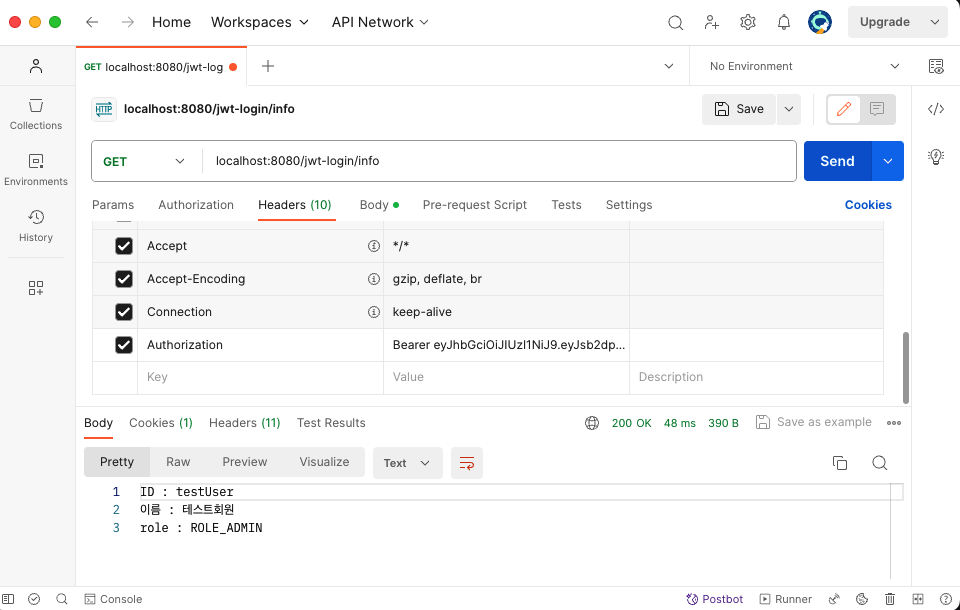The width and height of the screenshot is (960, 610).
Task: Open the tabs overflow chevron
Action: [669, 66]
